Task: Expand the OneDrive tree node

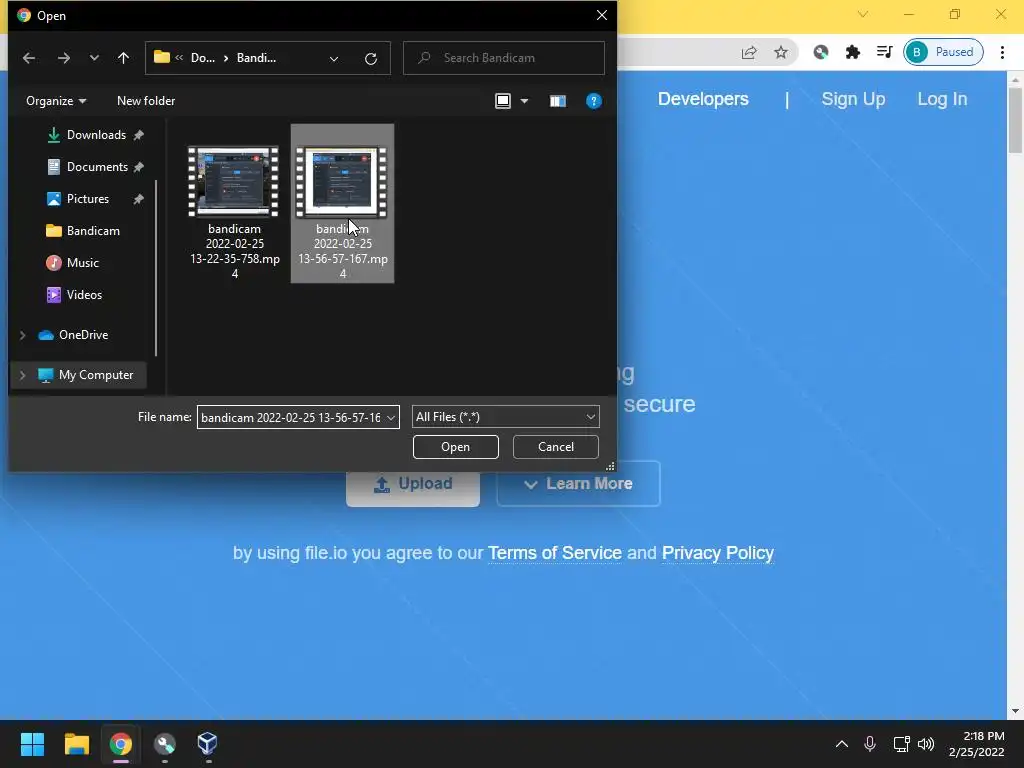Action: (23, 335)
